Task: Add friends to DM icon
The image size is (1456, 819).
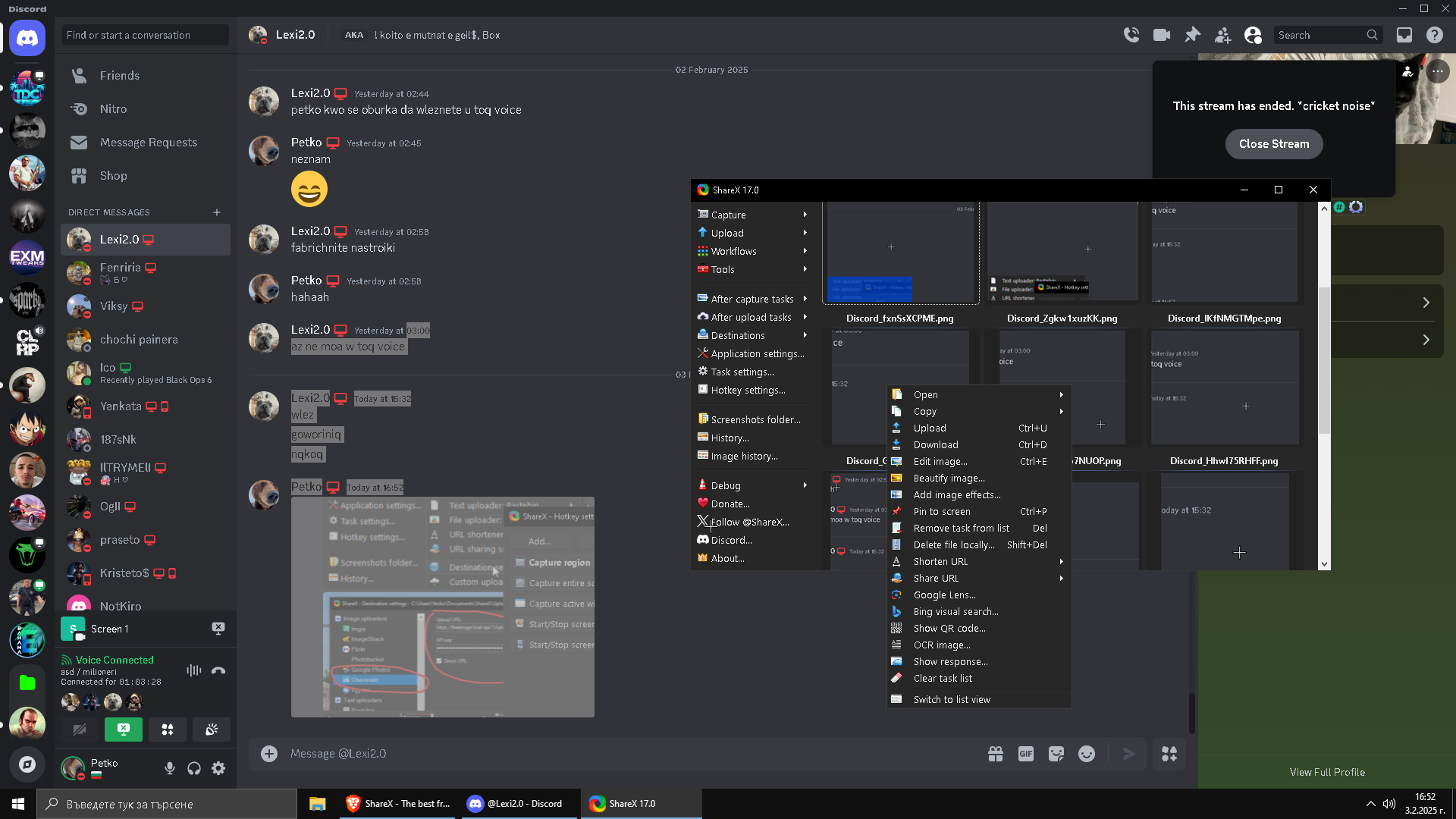Action: [1222, 35]
